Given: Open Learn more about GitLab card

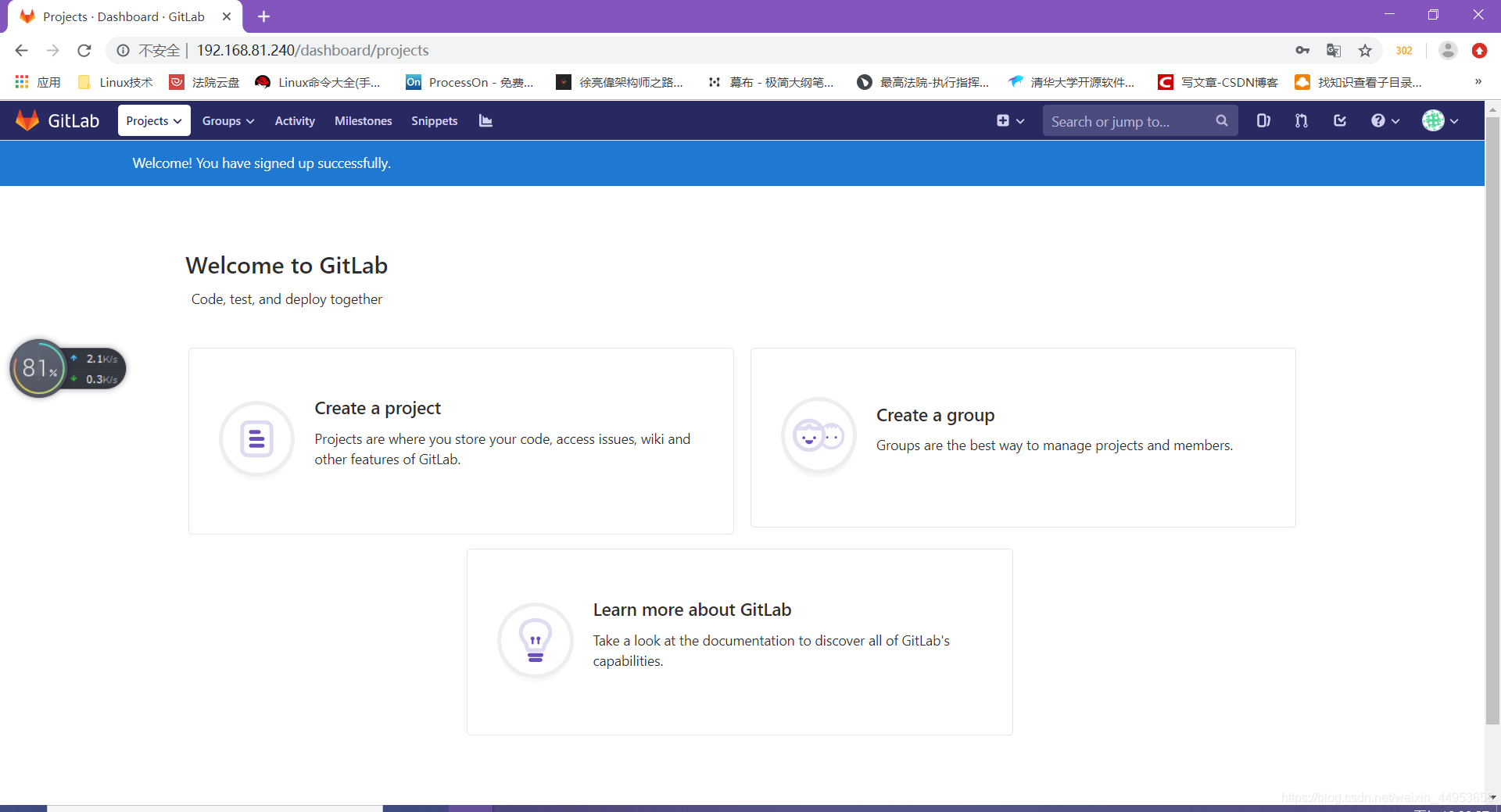Looking at the screenshot, I should tap(740, 642).
